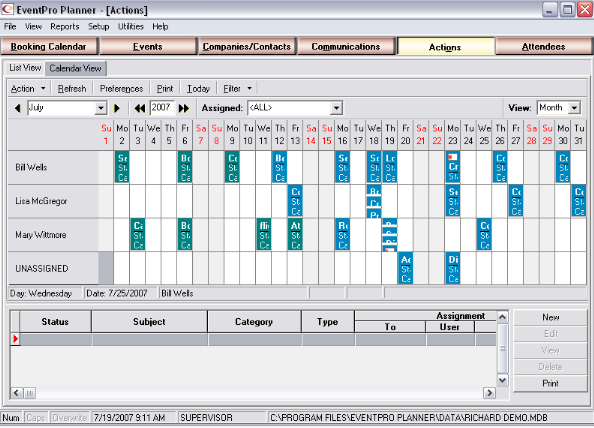
Task: Go to next month arrow
Action: click(117, 108)
